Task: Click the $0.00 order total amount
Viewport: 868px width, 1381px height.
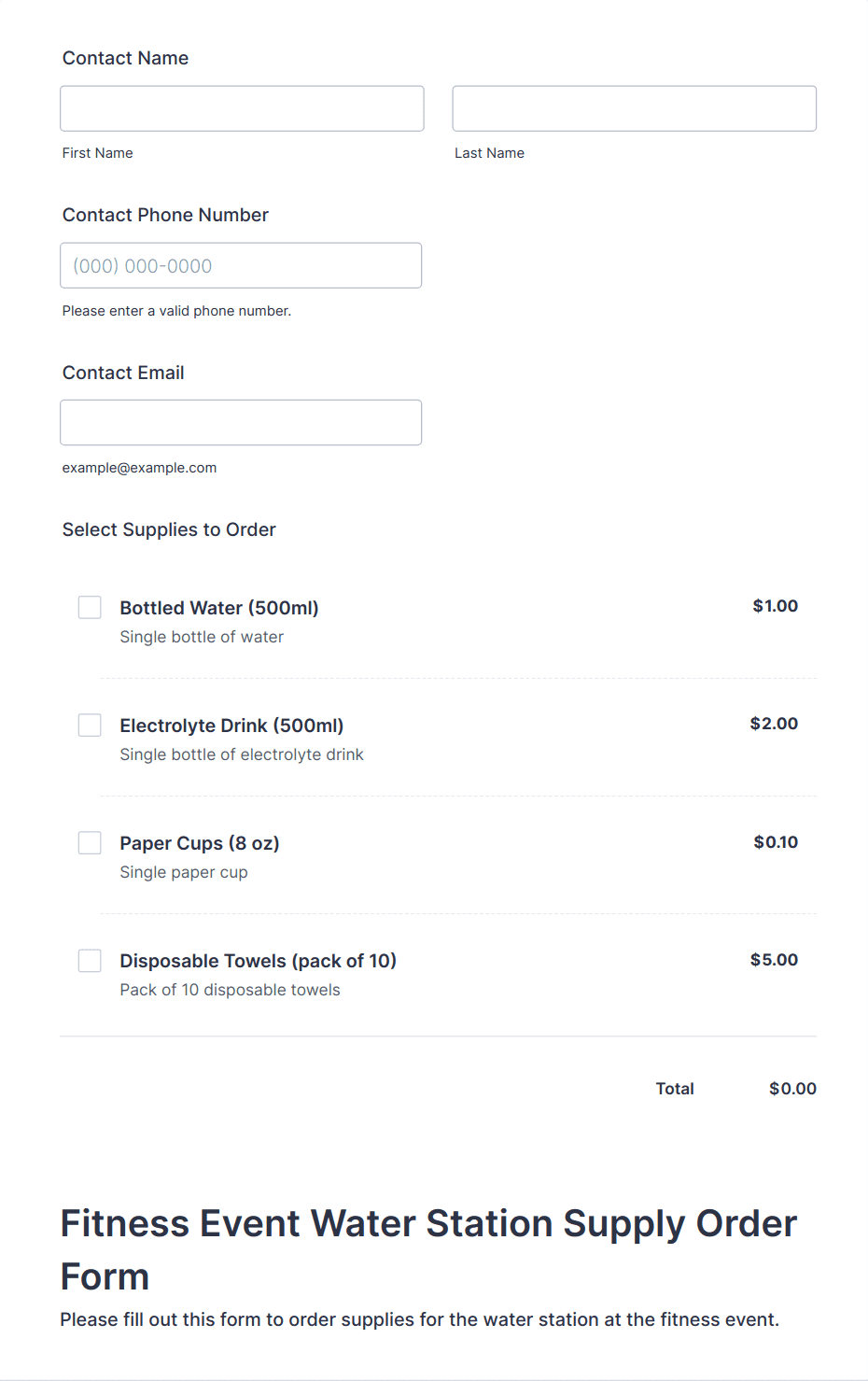Action: click(792, 1089)
